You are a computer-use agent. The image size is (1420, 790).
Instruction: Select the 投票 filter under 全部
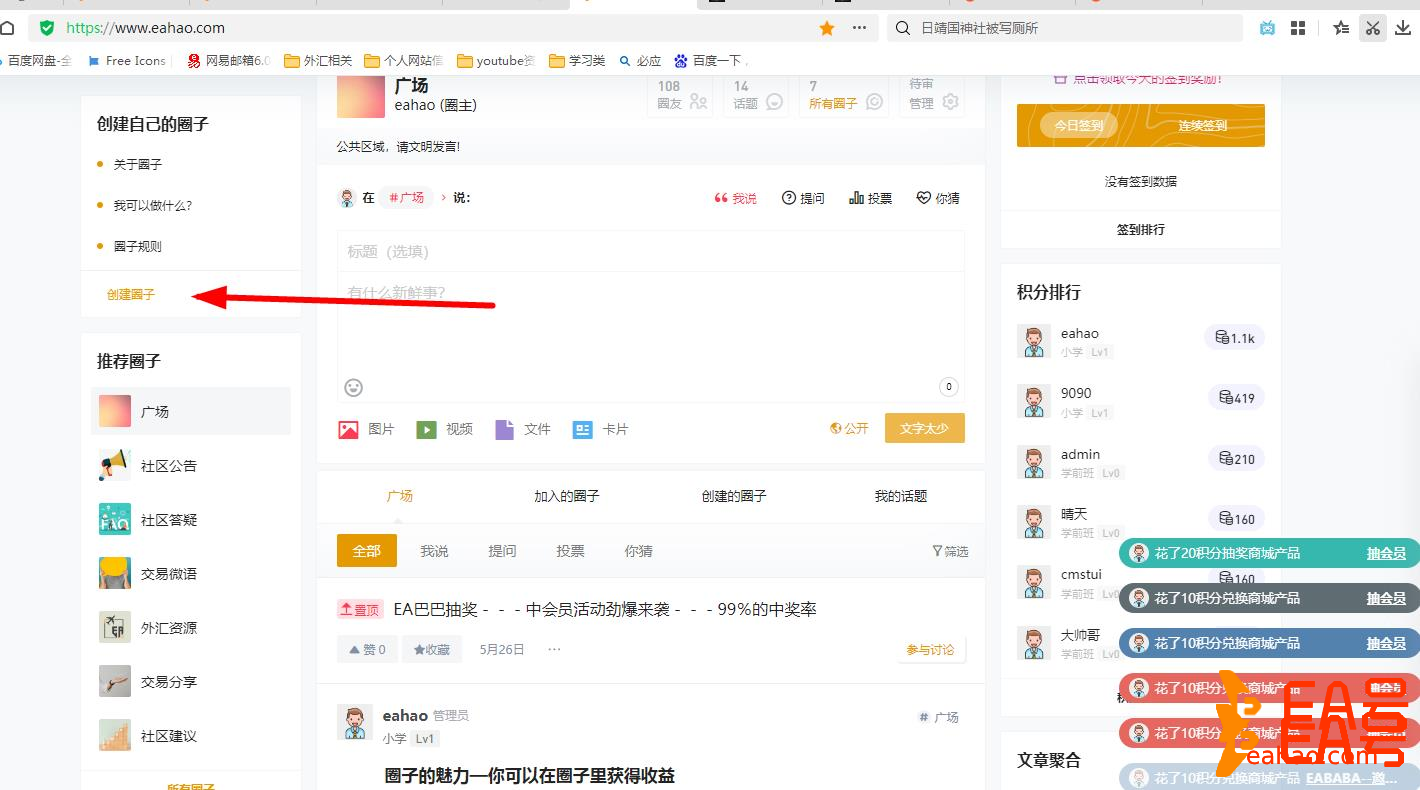point(570,550)
